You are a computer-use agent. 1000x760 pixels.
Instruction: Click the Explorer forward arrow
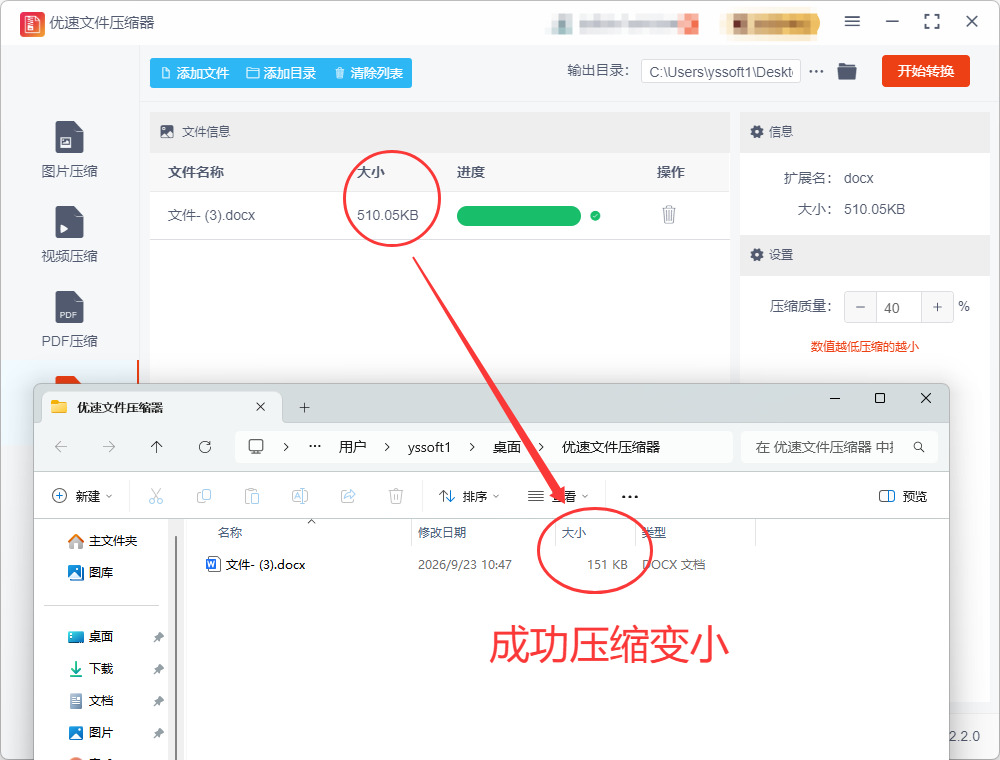[x=109, y=447]
